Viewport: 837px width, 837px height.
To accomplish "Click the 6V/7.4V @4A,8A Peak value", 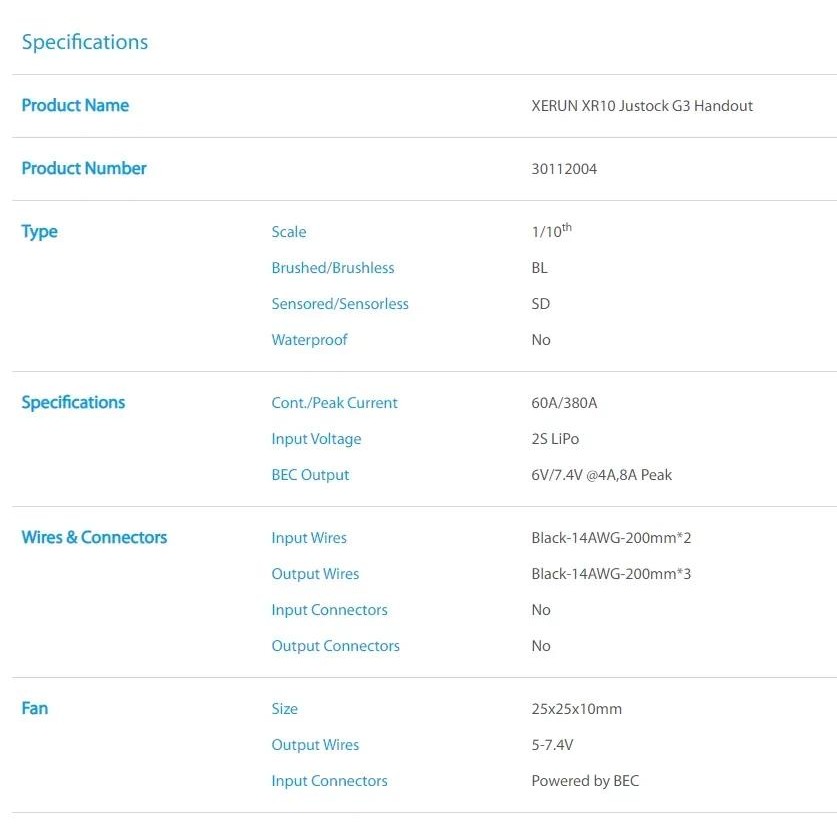I will (601, 475).
